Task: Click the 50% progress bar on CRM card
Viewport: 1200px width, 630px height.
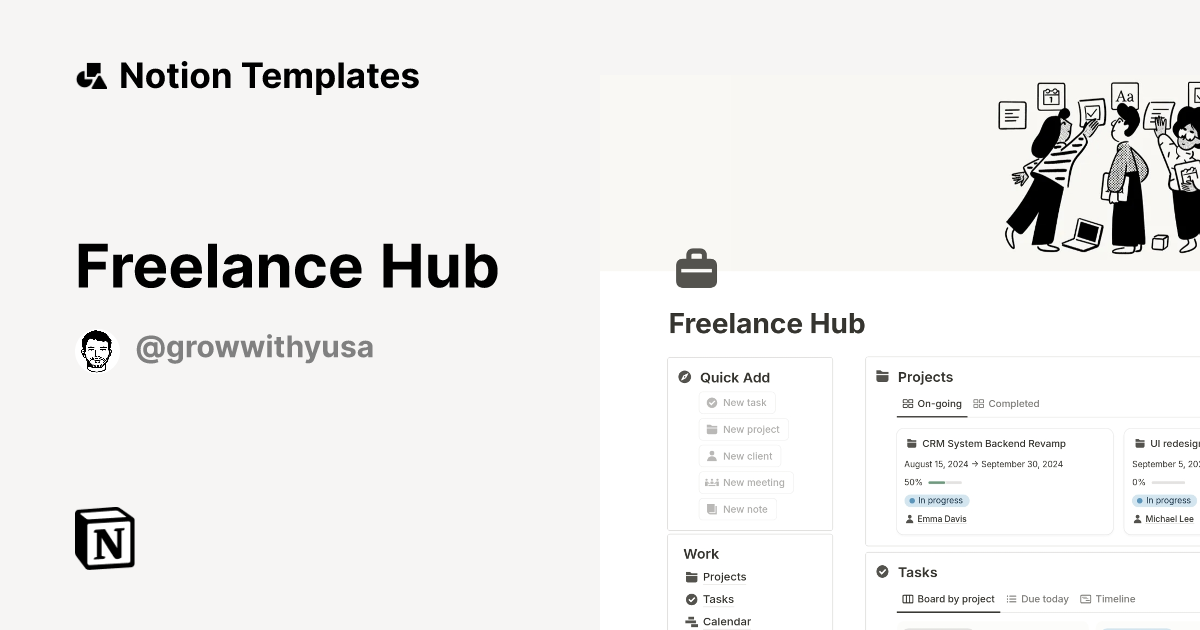Action: (x=944, y=482)
